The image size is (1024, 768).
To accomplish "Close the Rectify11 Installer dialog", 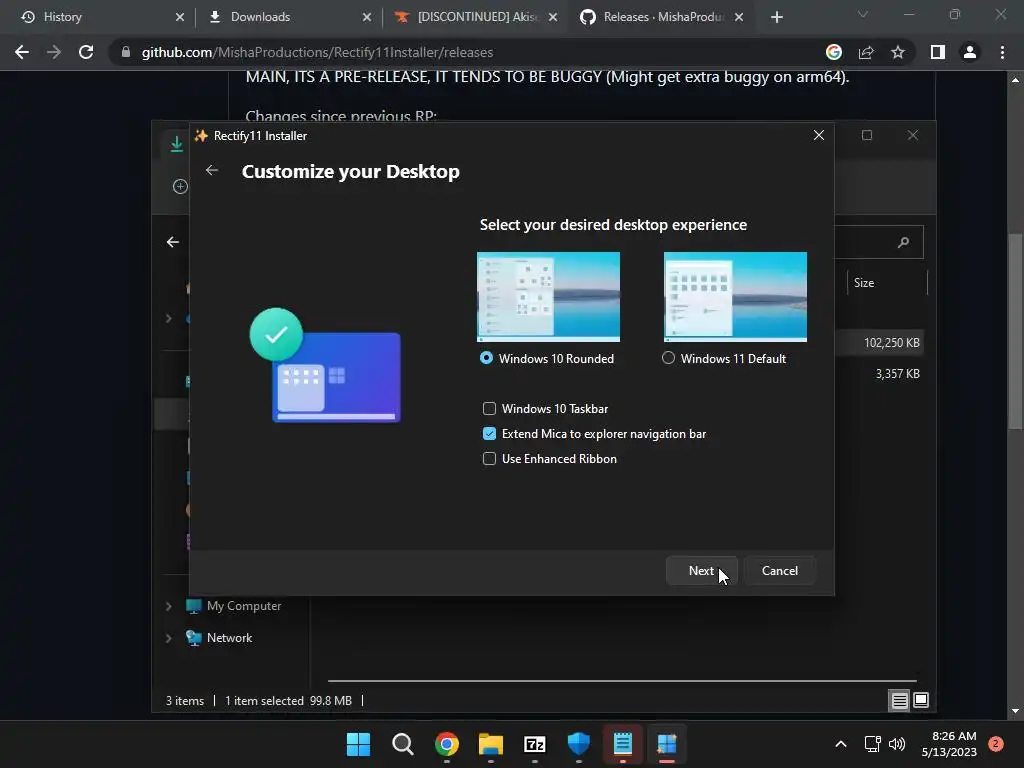I will pyautogui.click(x=818, y=135).
